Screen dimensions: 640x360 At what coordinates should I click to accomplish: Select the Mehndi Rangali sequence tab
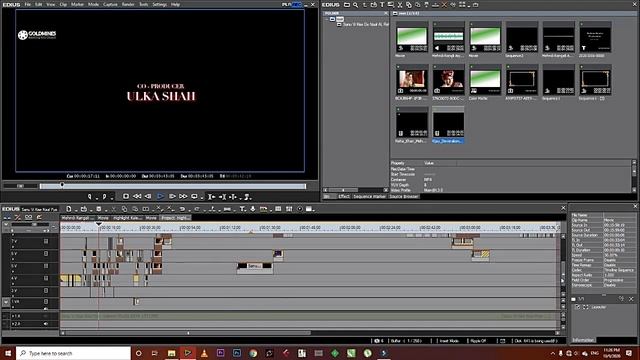tap(78, 218)
